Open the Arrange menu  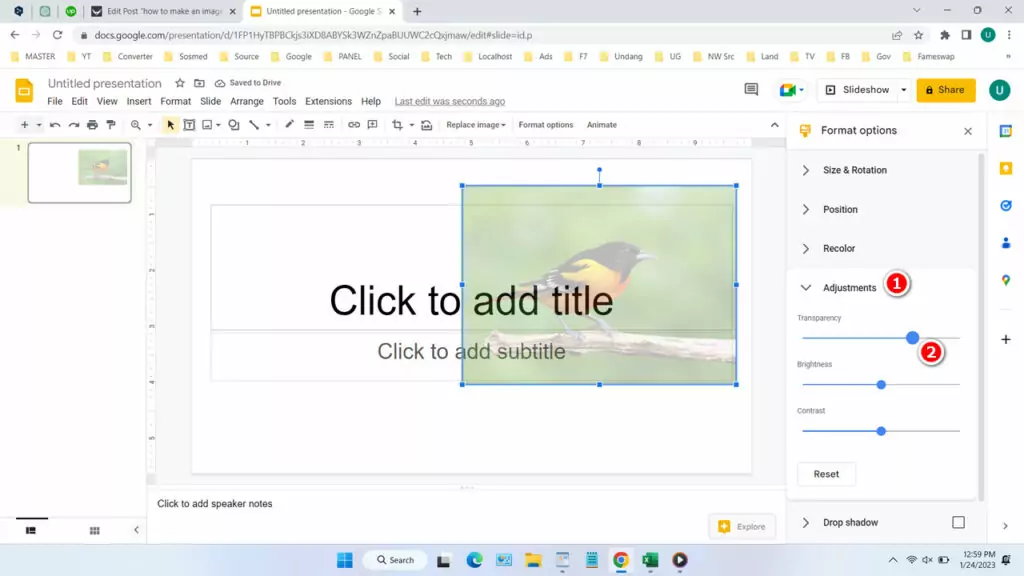(247, 101)
